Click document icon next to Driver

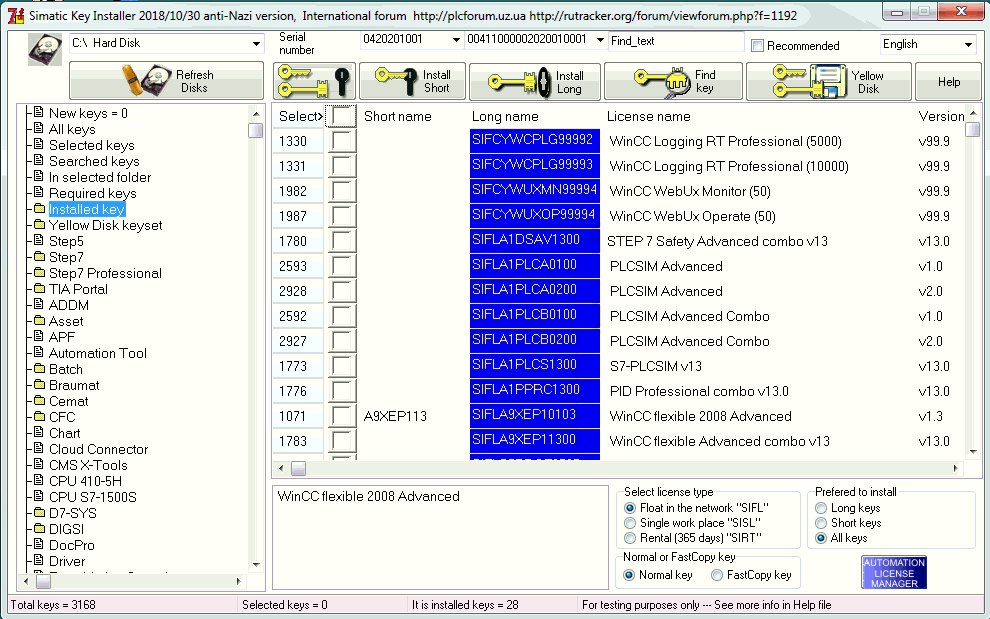[39, 560]
